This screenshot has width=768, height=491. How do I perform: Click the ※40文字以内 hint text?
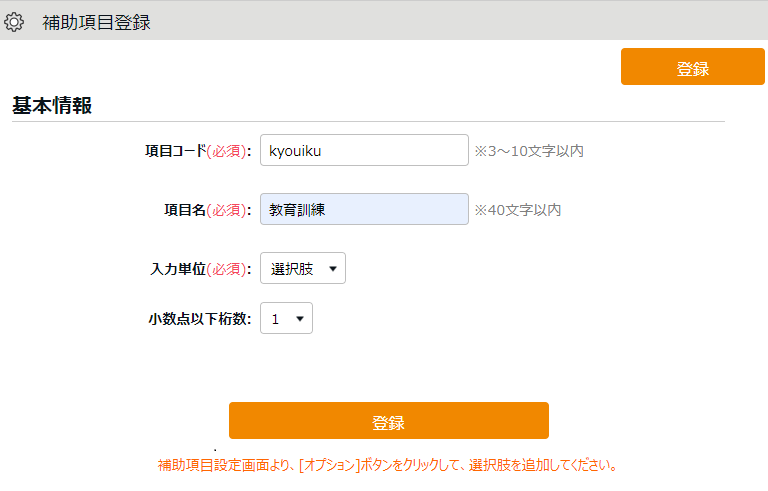[x=517, y=210]
